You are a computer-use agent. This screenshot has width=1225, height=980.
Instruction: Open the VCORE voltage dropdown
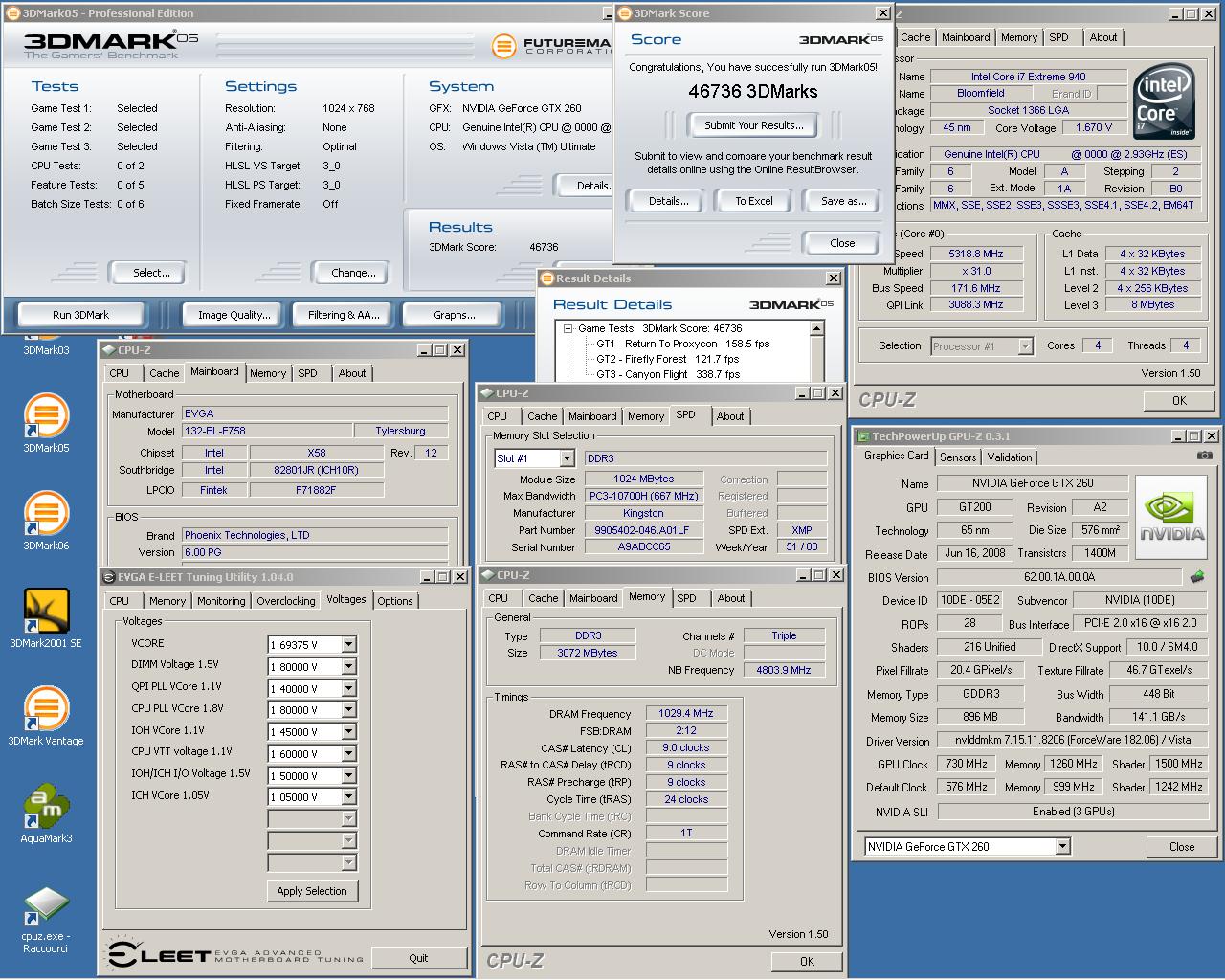pos(348,645)
